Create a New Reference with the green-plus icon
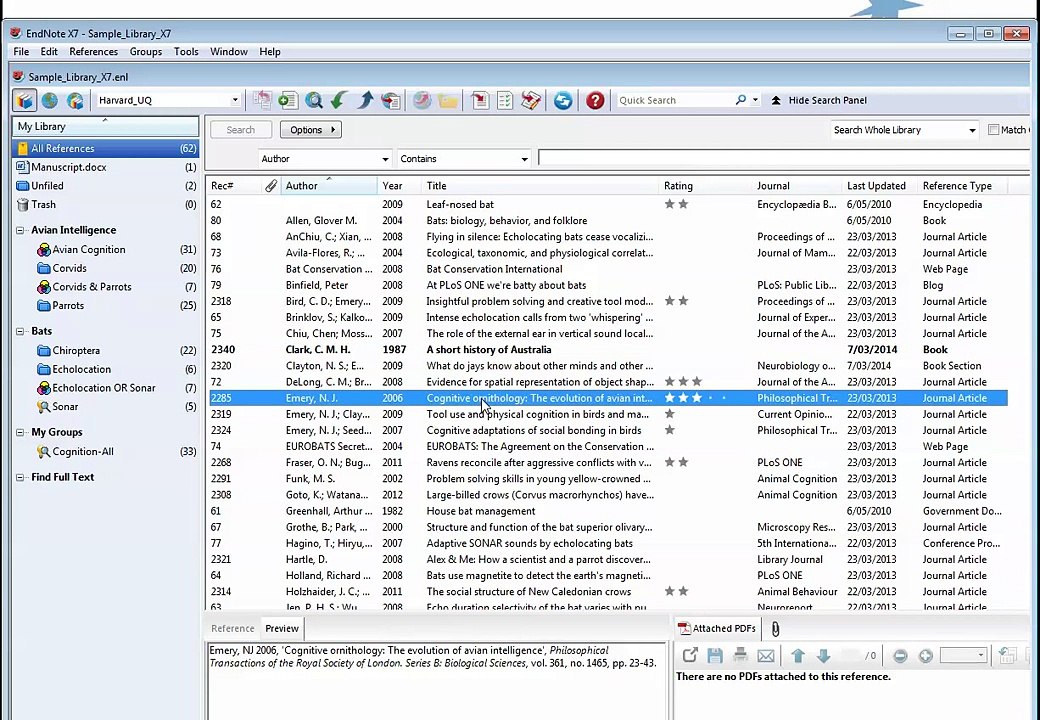1040x720 pixels. pos(288,100)
